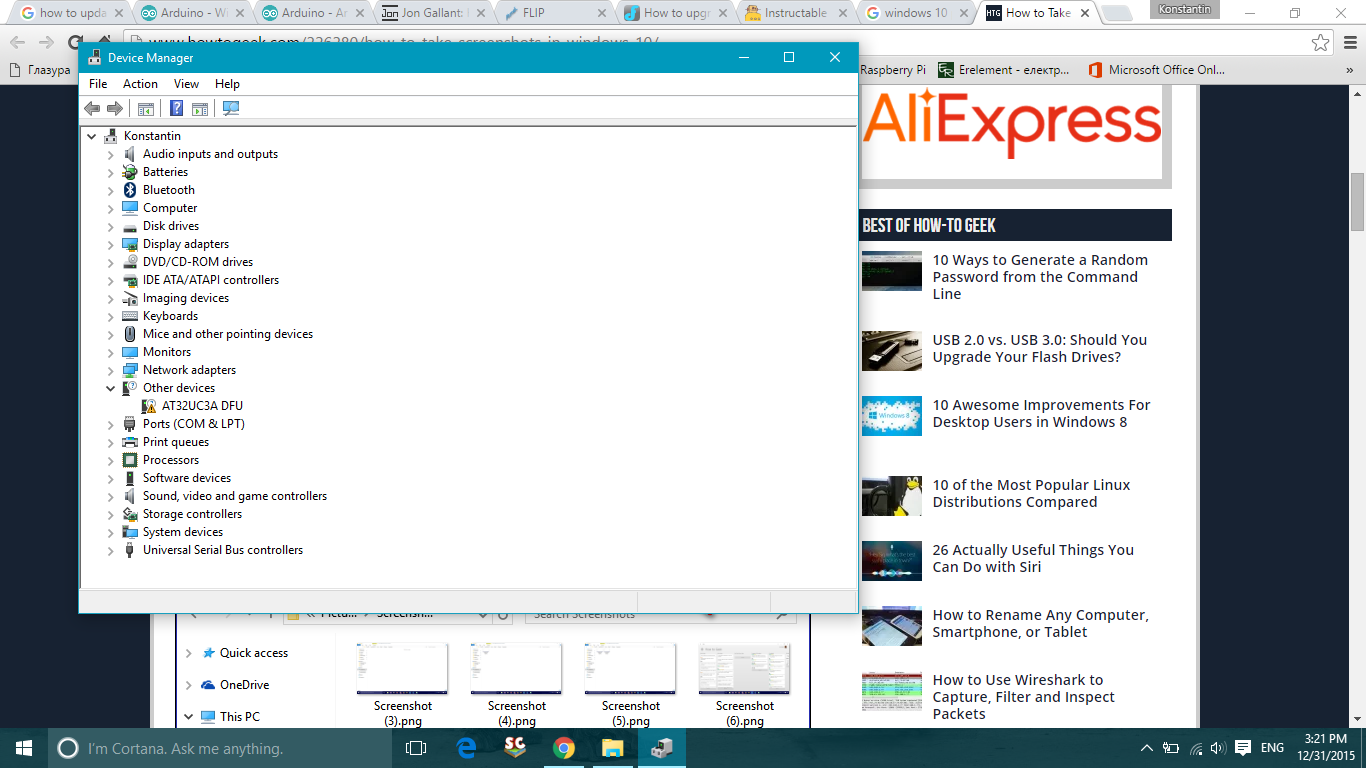Expand the Universal Serial Bus controllers node

pos(110,549)
